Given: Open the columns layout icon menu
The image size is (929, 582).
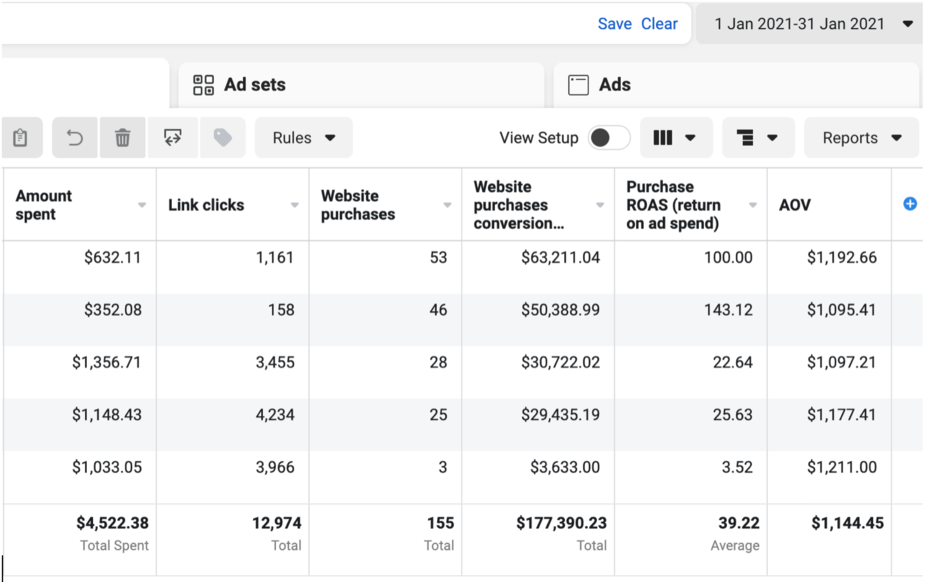Looking at the screenshot, I should click(x=675, y=138).
